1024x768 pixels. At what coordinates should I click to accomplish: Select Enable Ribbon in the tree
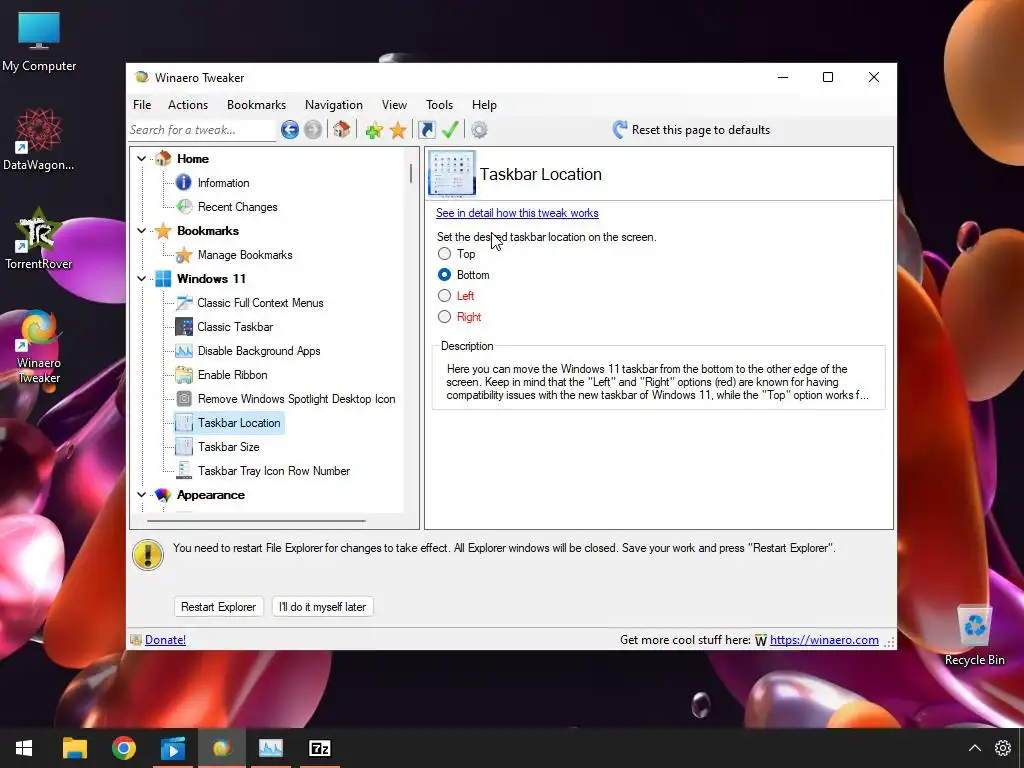[232, 375]
